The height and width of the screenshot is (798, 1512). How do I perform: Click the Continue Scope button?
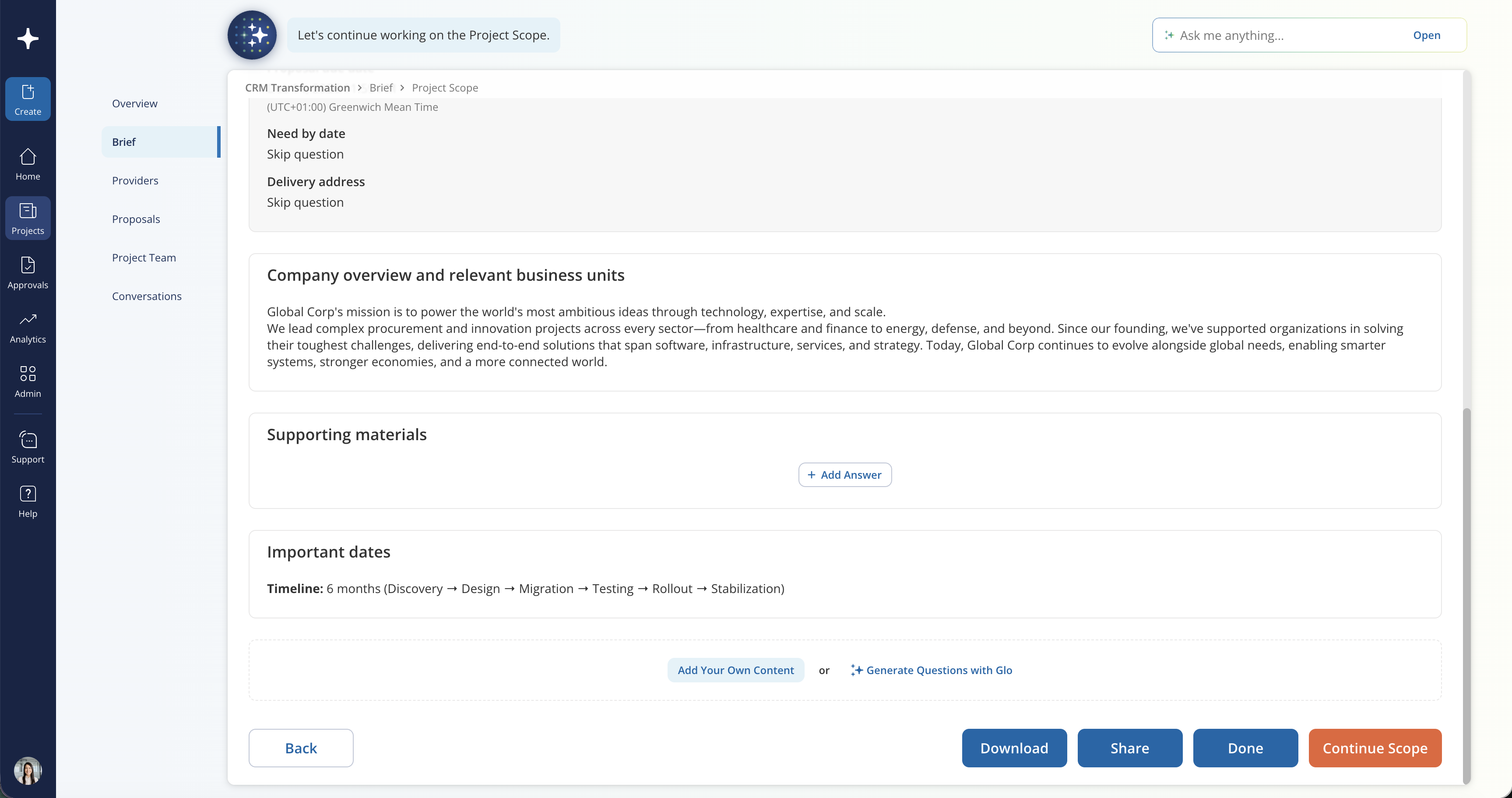1375,748
